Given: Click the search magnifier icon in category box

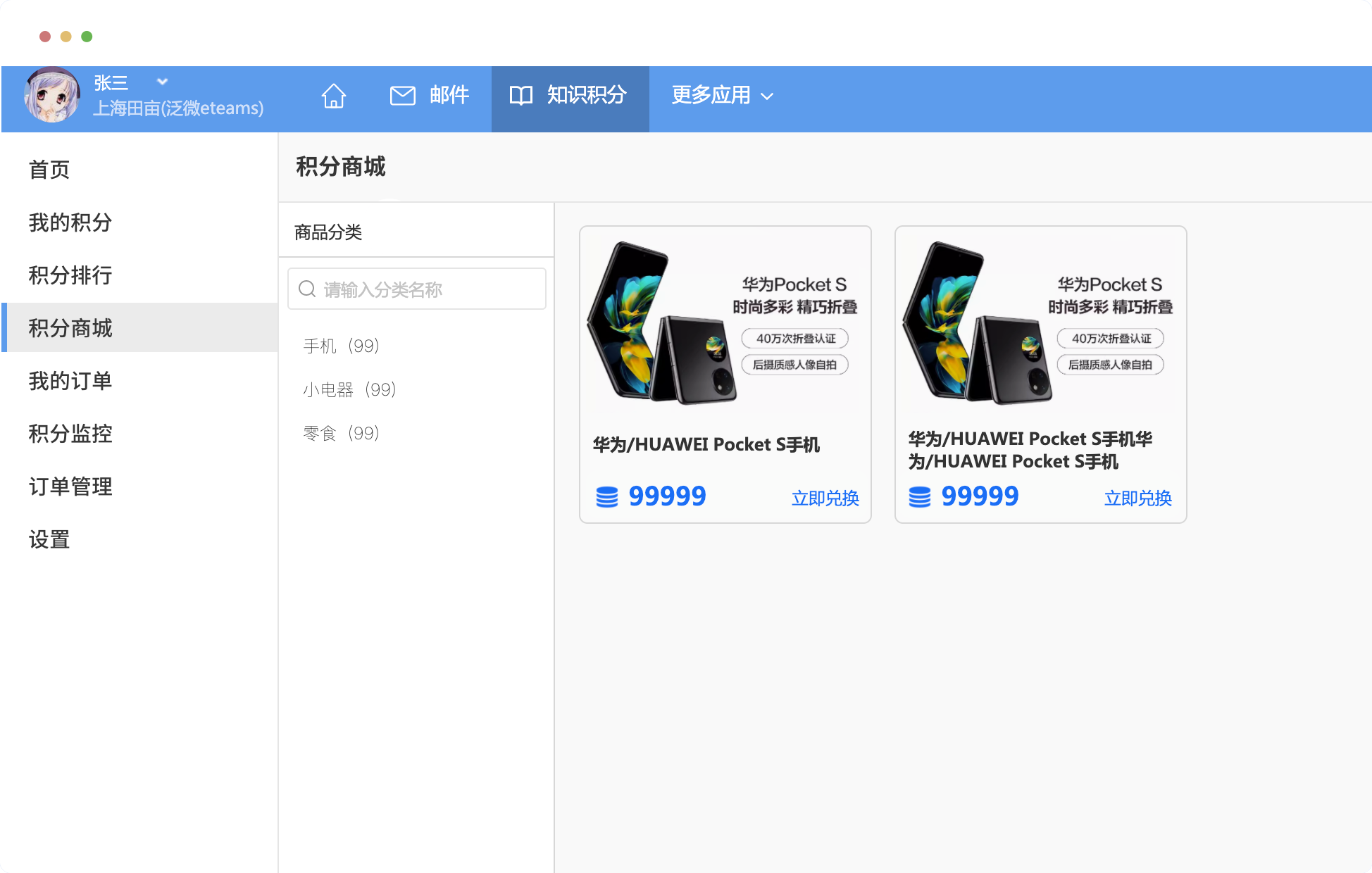Looking at the screenshot, I should coord(307,289).
